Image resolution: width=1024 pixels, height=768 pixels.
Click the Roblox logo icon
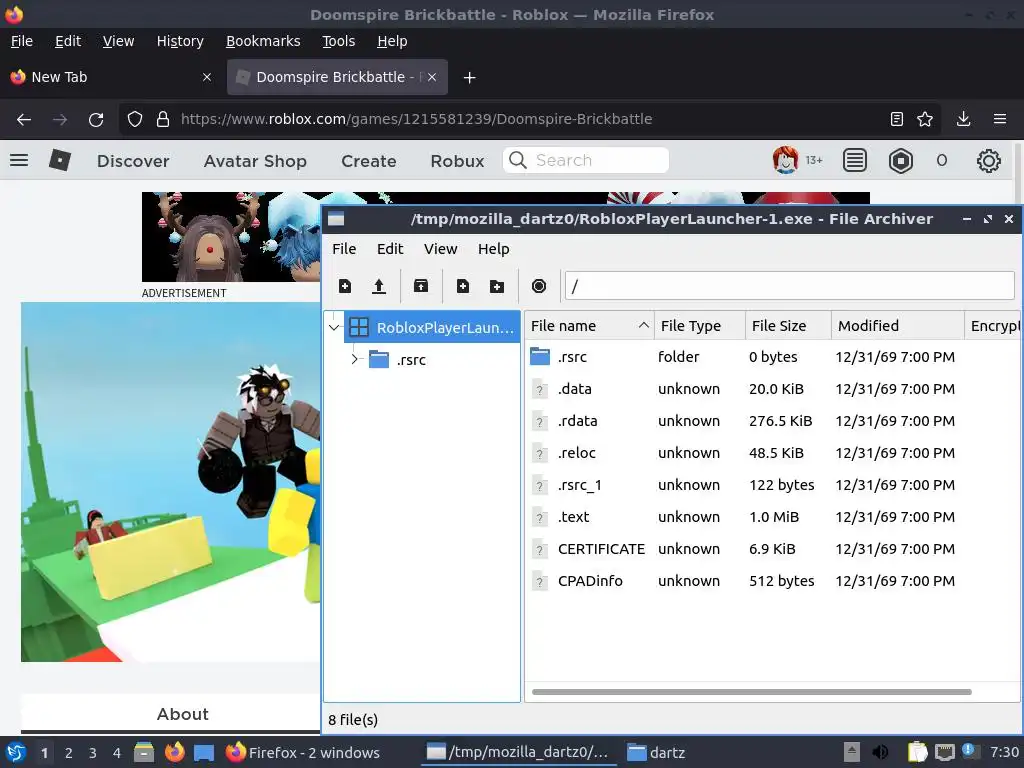point(59,160)
